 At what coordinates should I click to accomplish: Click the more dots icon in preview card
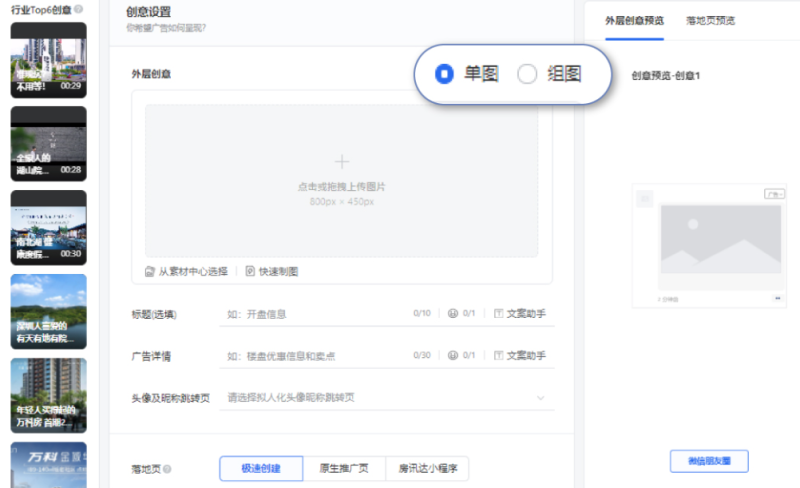click(778, 298)
